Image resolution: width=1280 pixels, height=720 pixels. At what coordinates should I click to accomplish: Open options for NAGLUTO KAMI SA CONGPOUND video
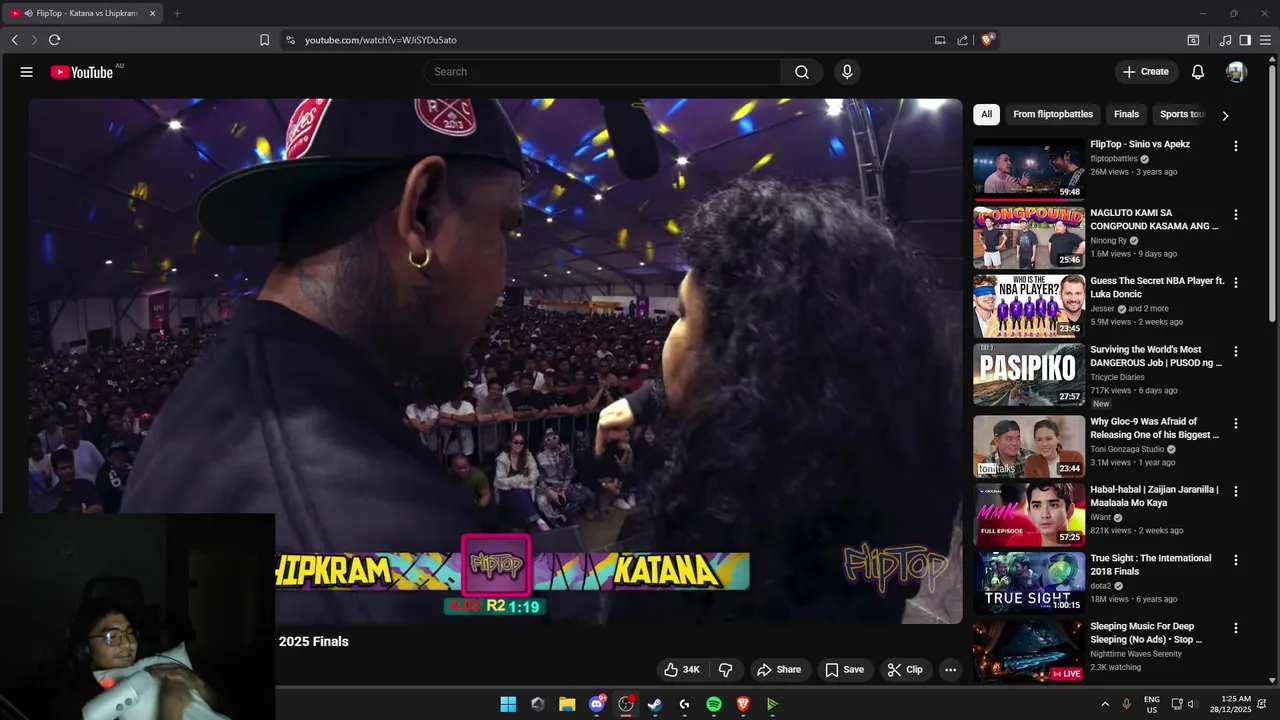1236,215
